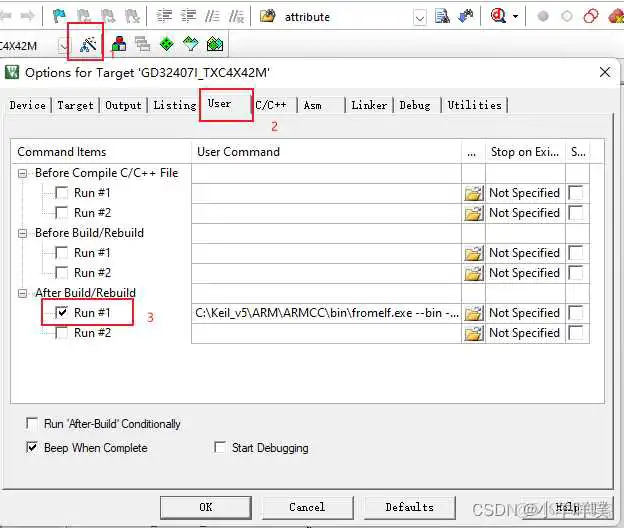Viewport: 624px width, 528px height.
Task: Enable Before Compile Run #2 checkbox
Action: click(x=62, y=213)
